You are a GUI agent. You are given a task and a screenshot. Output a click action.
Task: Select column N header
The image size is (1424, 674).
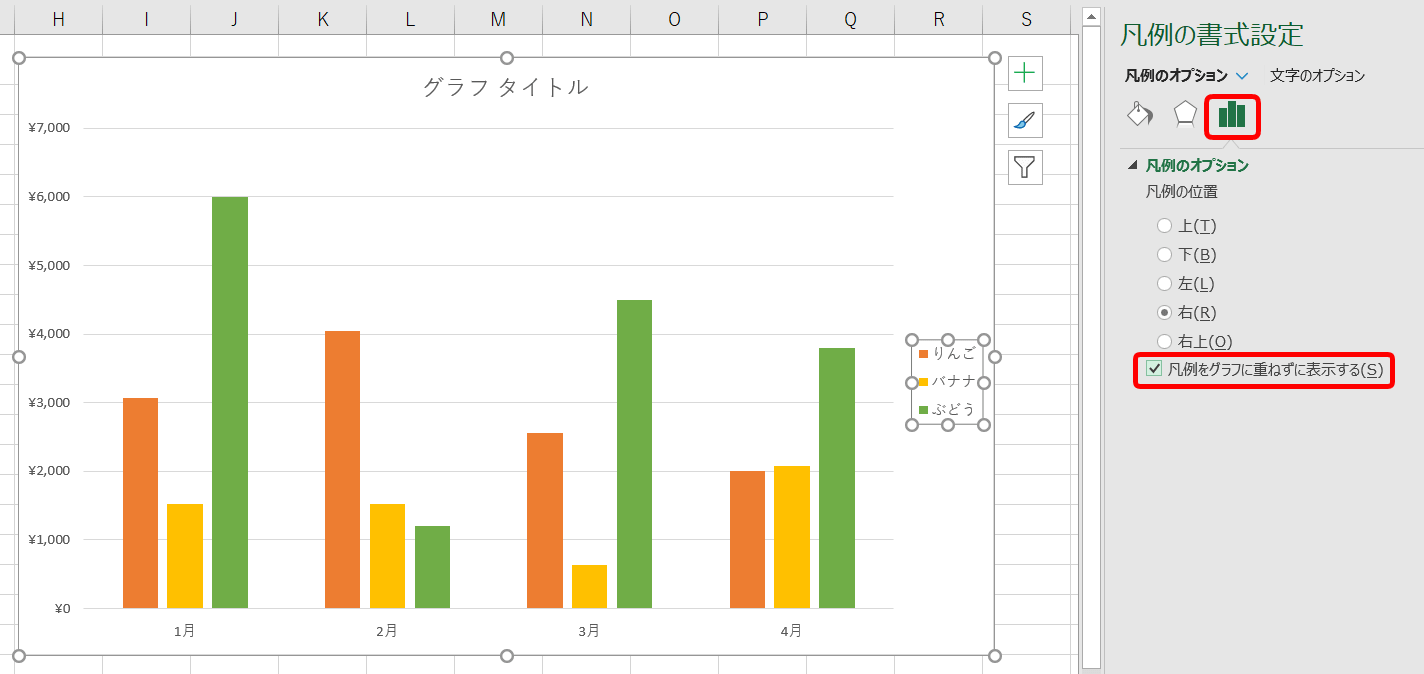pos(586,19)
